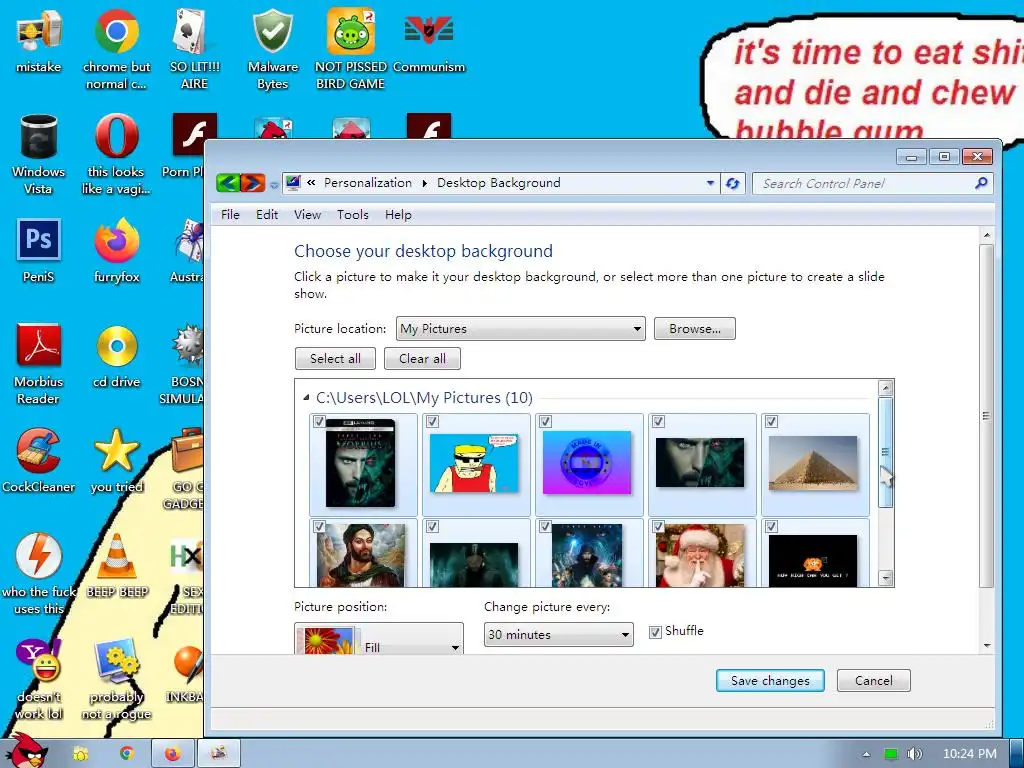
Task: Click the volume speaker tray icon
Action: (x=914, y=754)
